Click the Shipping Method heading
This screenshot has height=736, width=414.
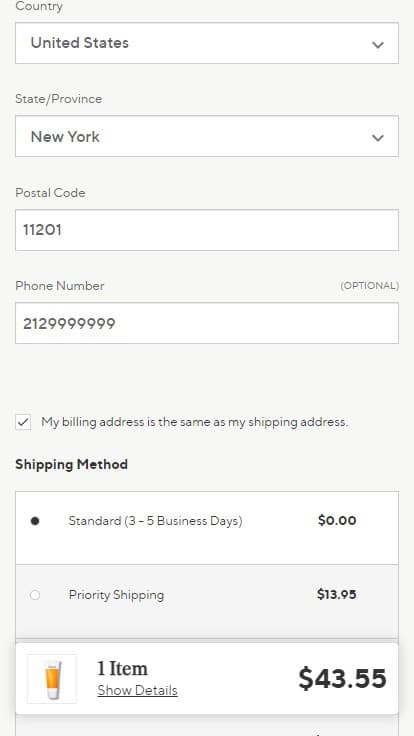[x=71, y=464]
